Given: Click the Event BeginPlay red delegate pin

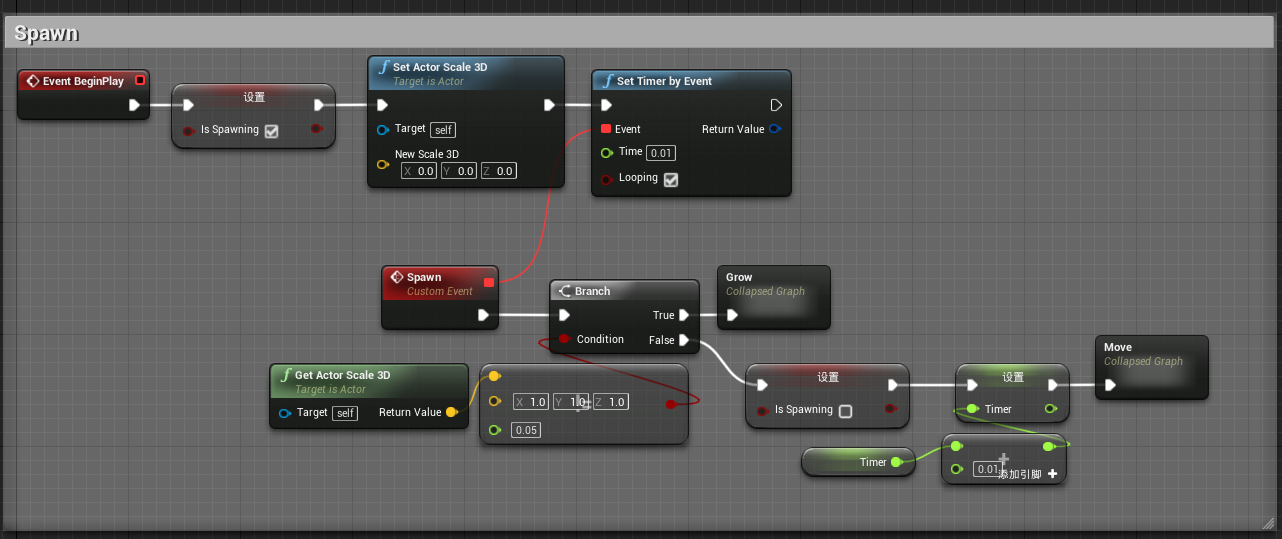Looking at the screenshot, I should [140, 80].
